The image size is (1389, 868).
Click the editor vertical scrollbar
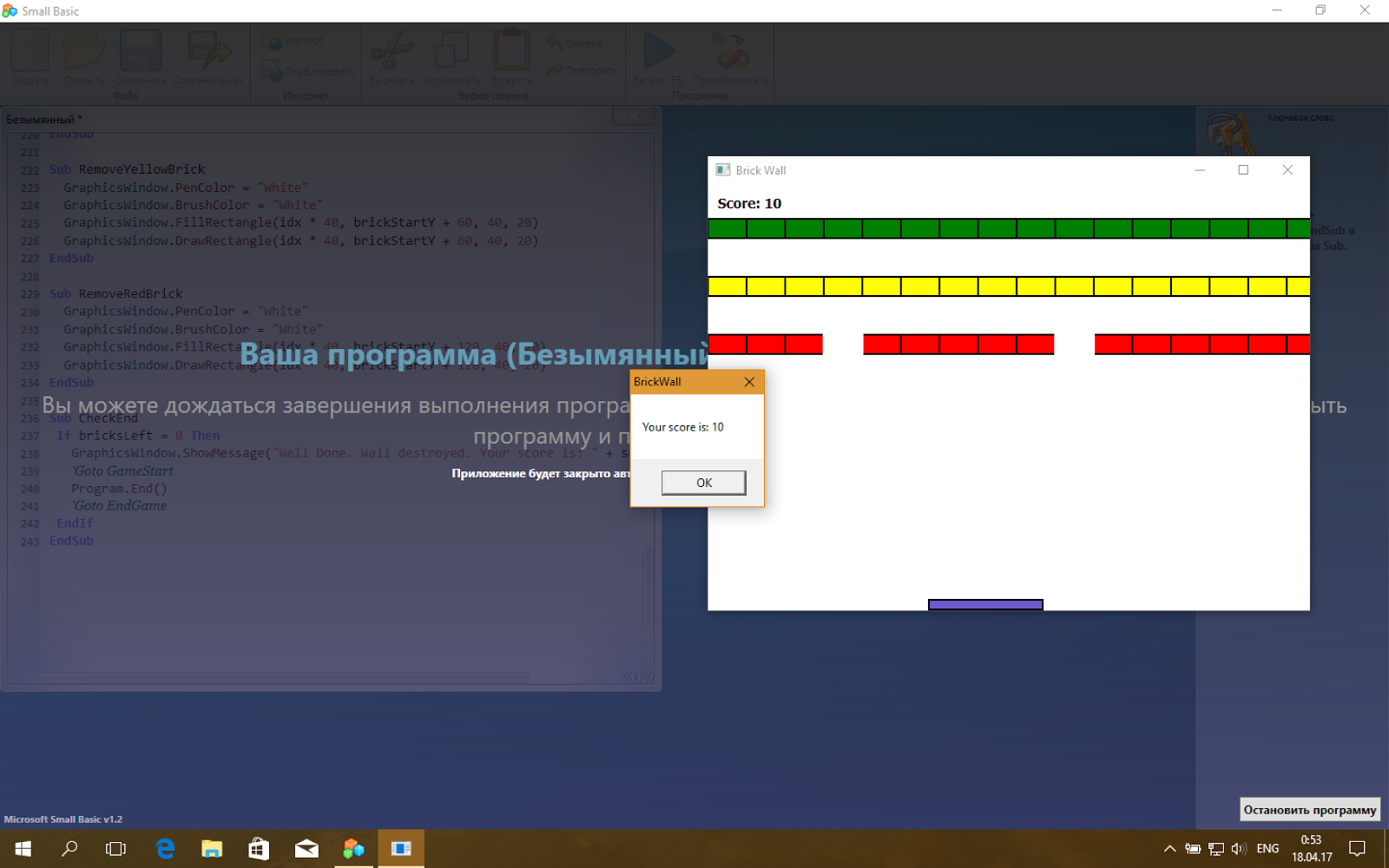648,590
